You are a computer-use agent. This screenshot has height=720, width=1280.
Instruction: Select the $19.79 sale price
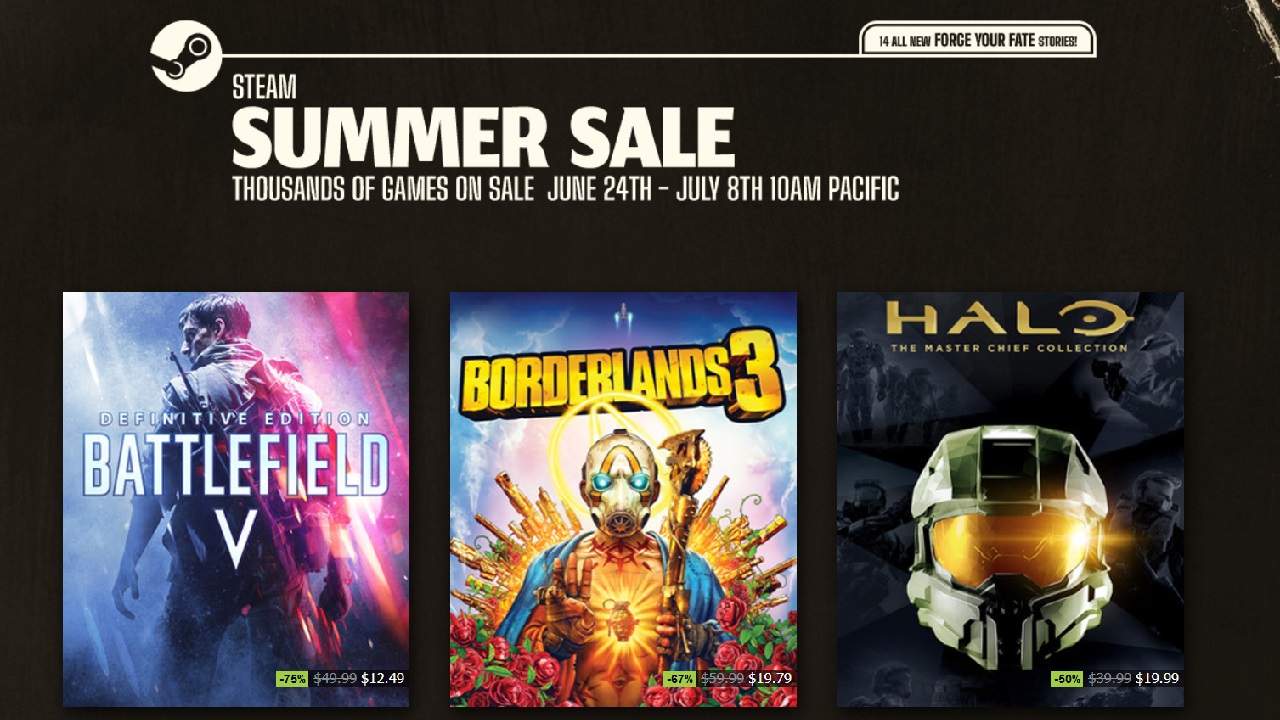click(x=770, y=678)
